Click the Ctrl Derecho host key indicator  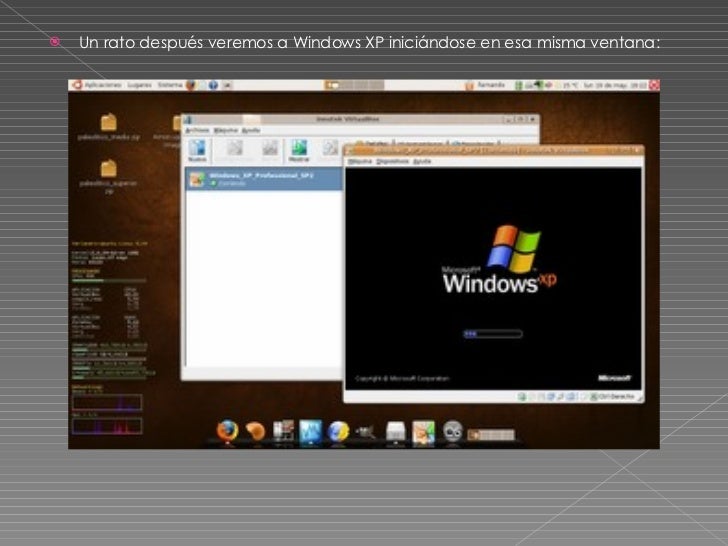tap(613, 396)
